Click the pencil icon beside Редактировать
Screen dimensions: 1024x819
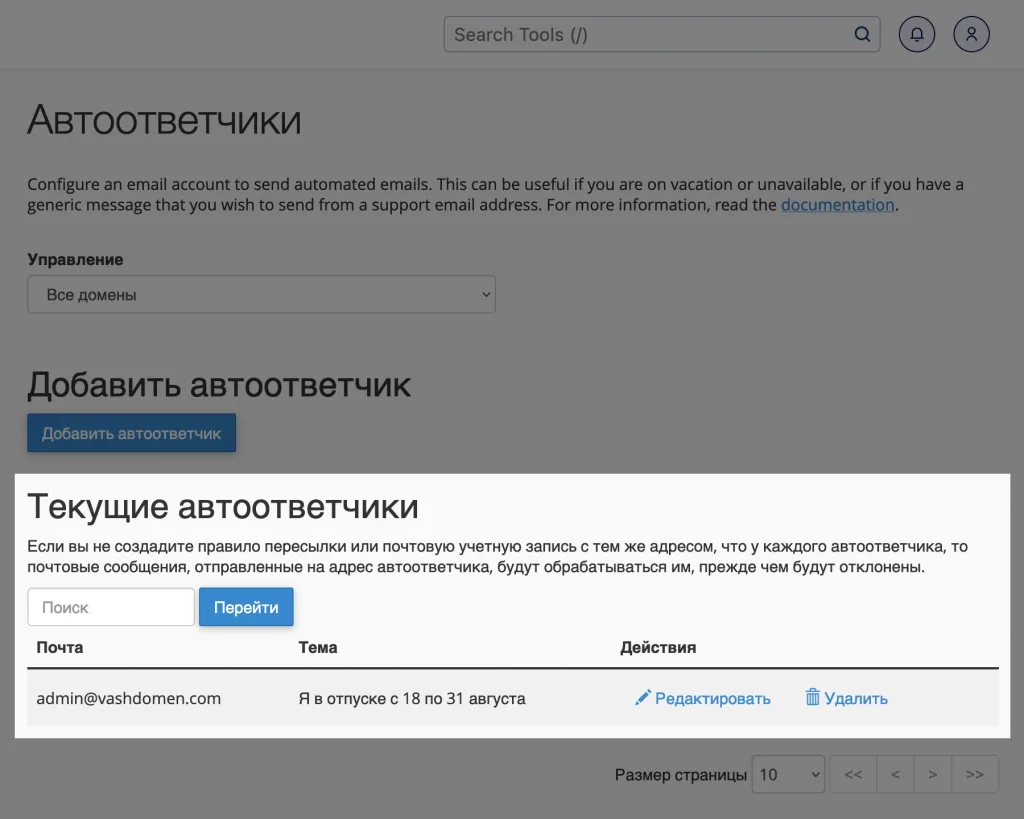point(642,698)
